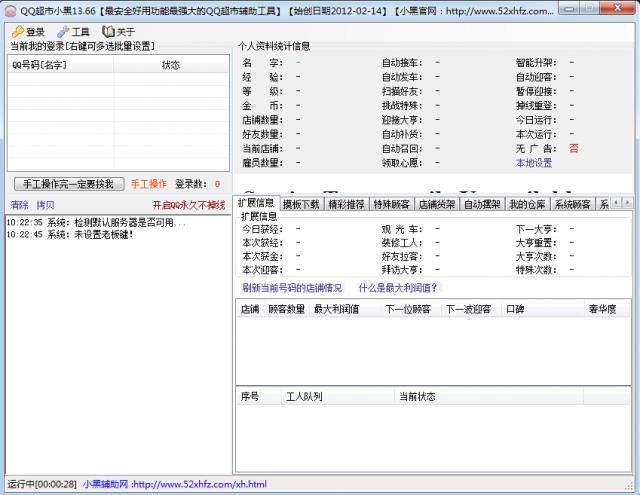Click the 下一波迎客 column header
Screen dimensions: 640x495
pos(471,309)
